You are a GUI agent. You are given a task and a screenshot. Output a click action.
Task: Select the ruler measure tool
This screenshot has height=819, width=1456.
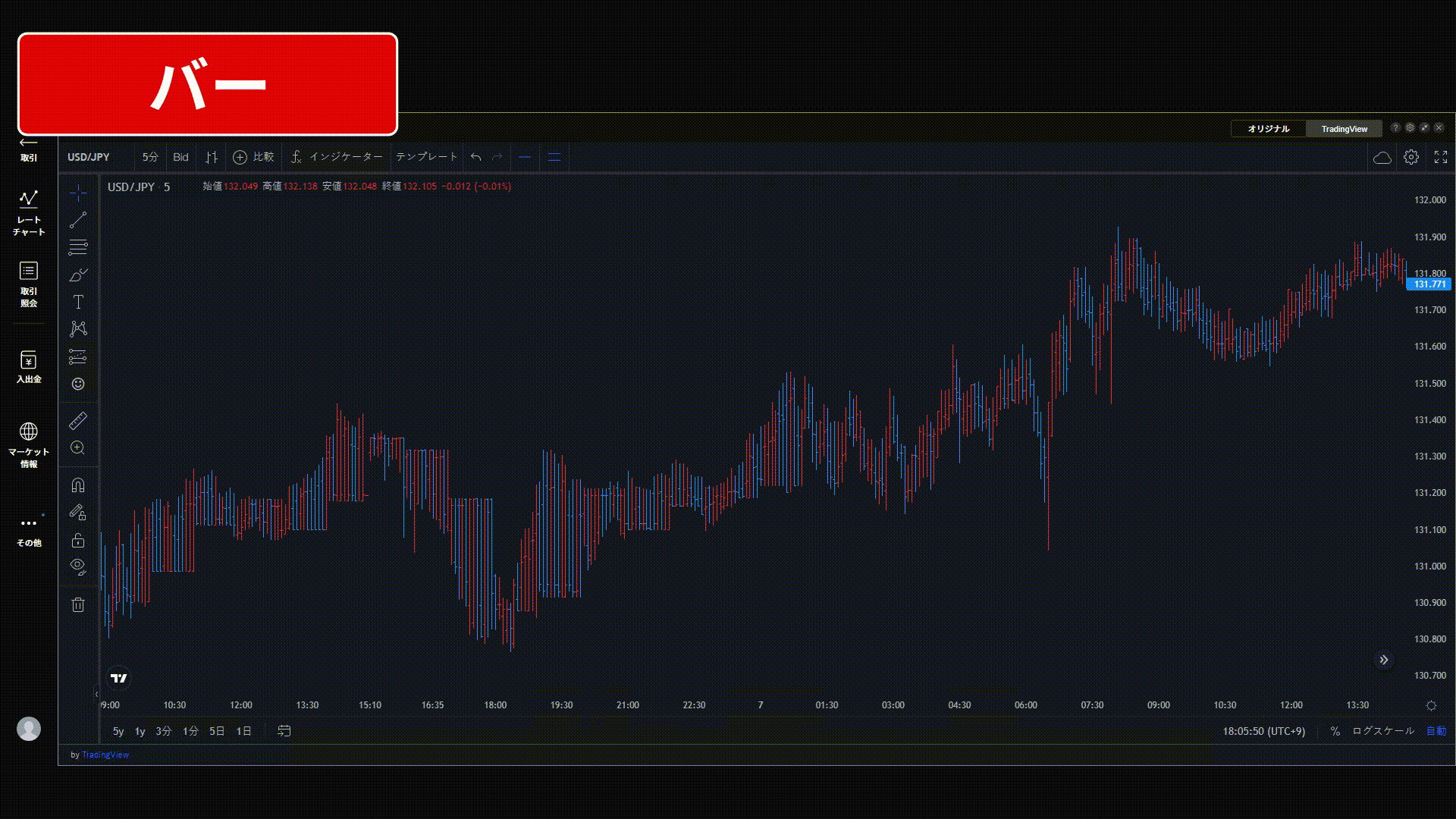78,420
